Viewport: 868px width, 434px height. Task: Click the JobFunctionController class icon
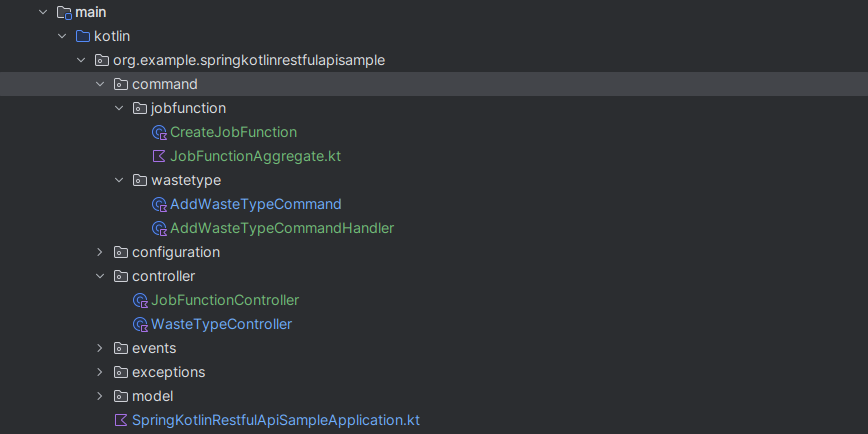click(x=141, y=300)
